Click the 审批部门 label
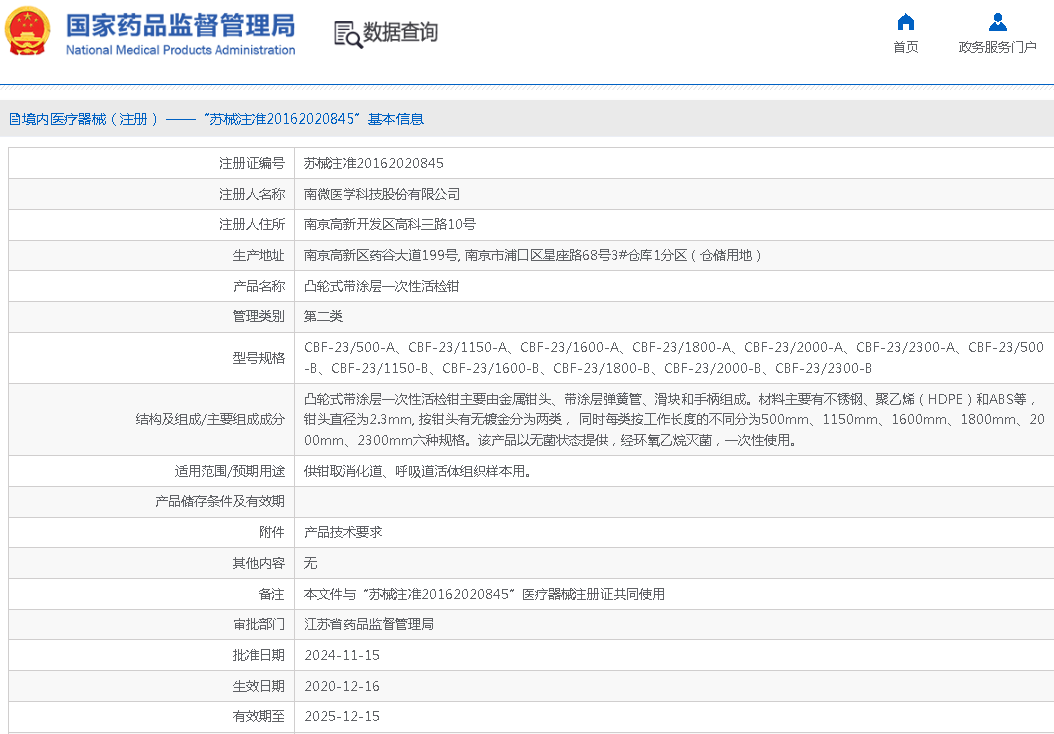1054x734 pixels. click(x=259, y=624)
